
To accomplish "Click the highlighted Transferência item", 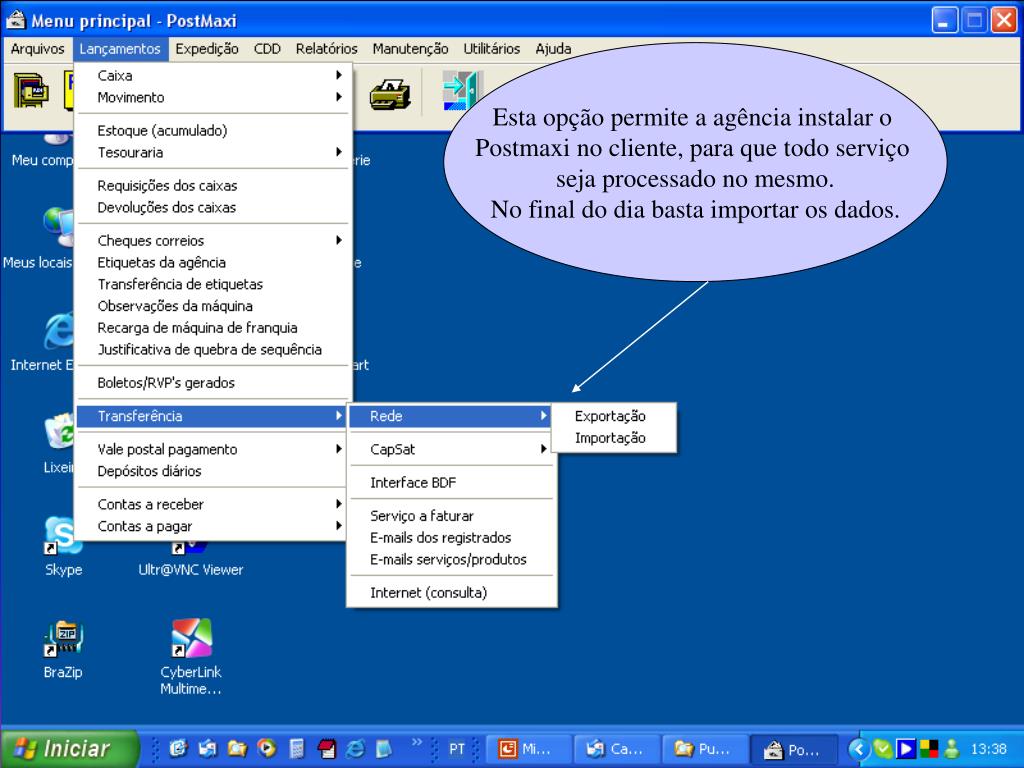I will [212, 416].
